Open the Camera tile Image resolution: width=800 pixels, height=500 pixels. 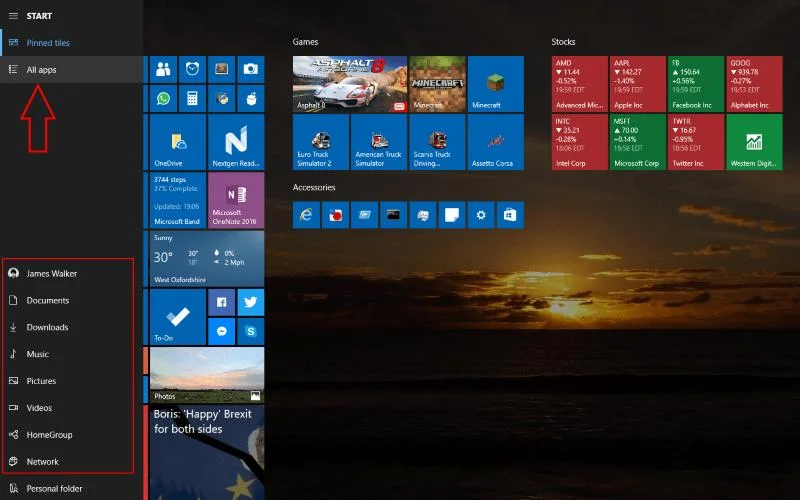251,69
